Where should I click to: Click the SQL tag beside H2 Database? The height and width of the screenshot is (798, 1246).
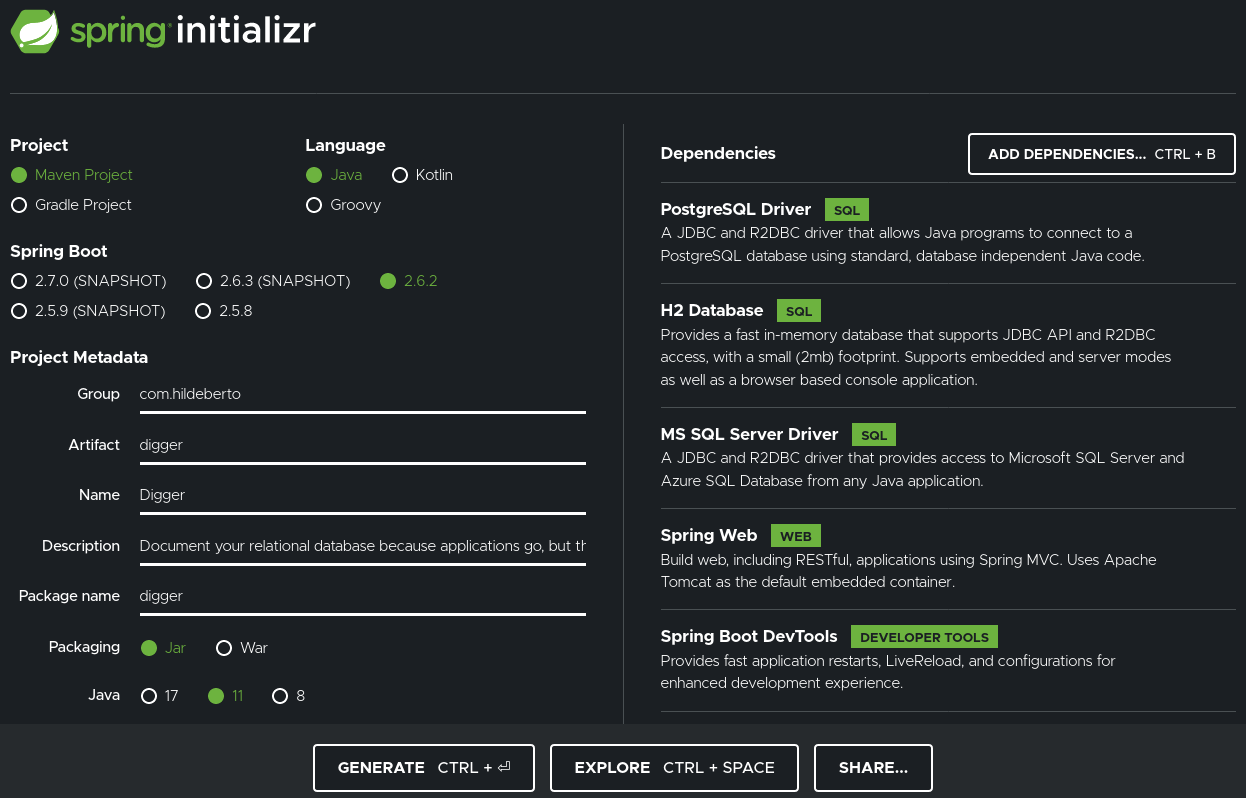[x=799, y=311]
